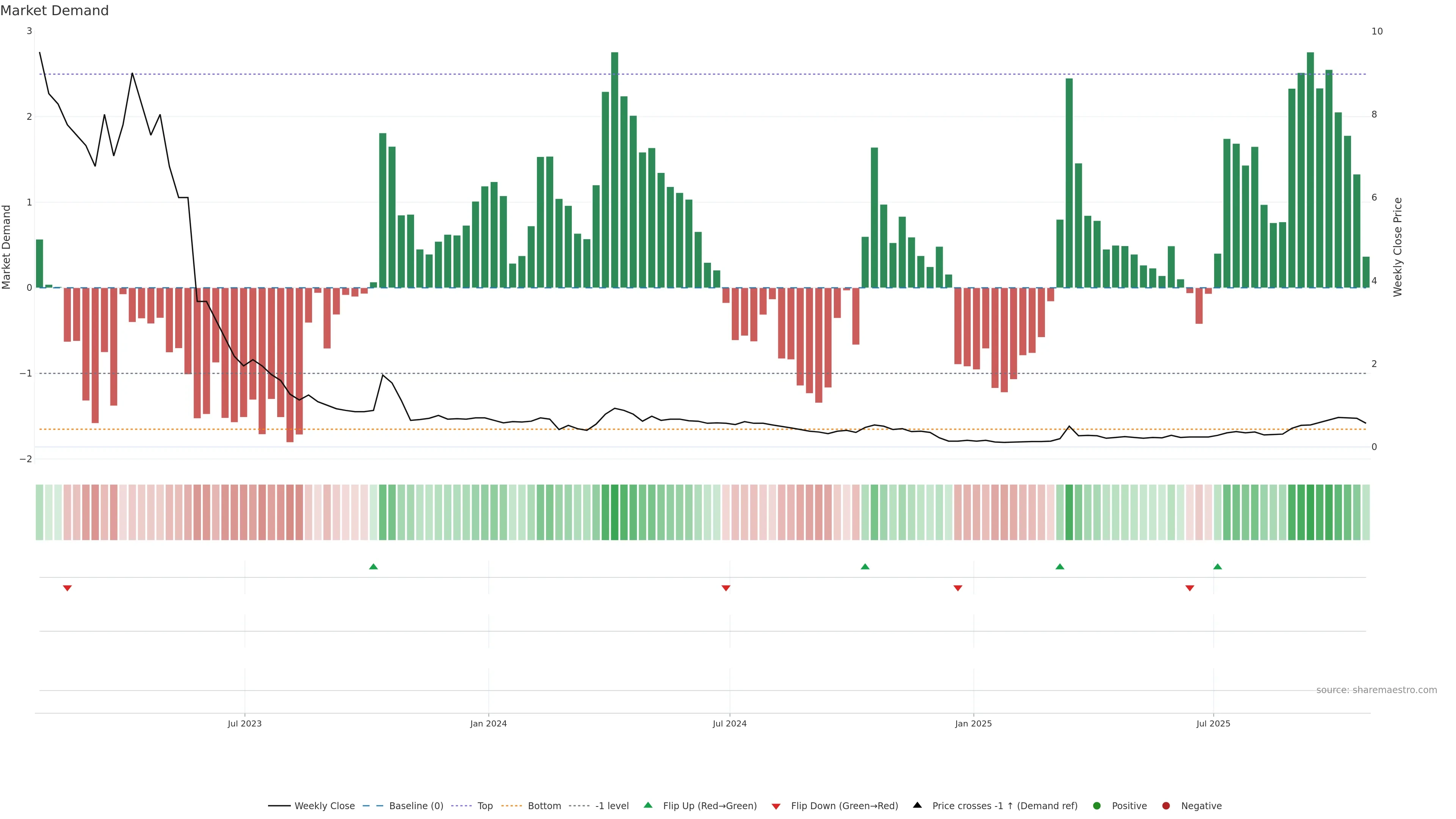The width and height of the screenshot is (1456, 819).
Task: Click the tallest green bar in April 2024
Action: pyautogui.click(x=614, y=169)
